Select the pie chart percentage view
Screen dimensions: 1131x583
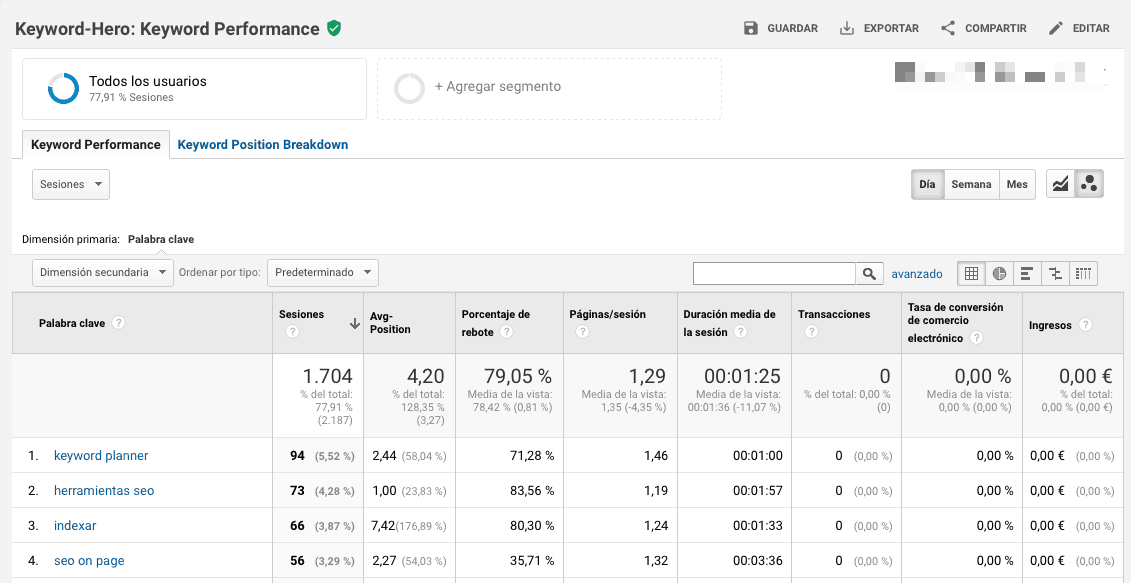999,273
